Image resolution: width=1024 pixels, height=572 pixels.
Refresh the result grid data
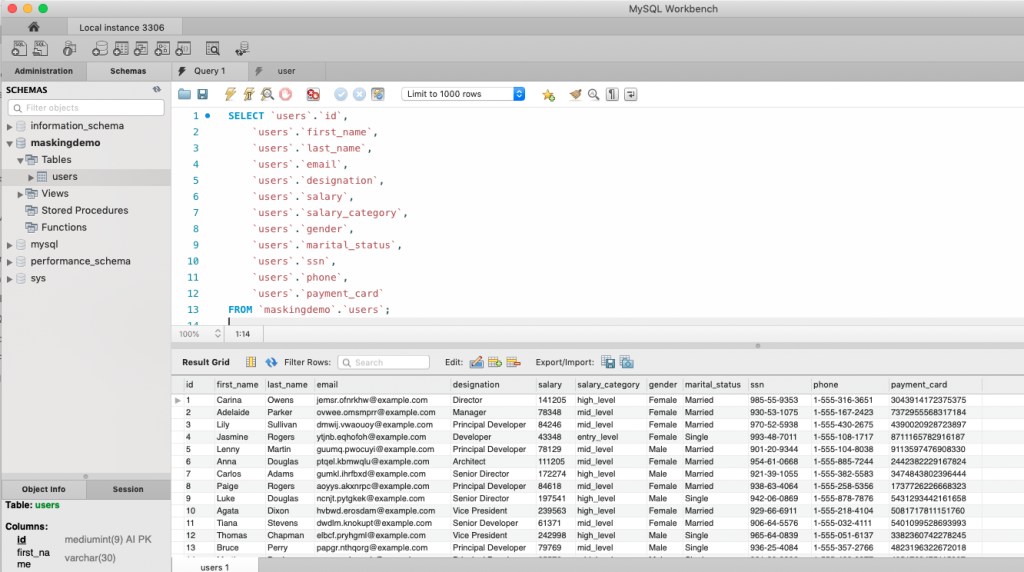271,362
